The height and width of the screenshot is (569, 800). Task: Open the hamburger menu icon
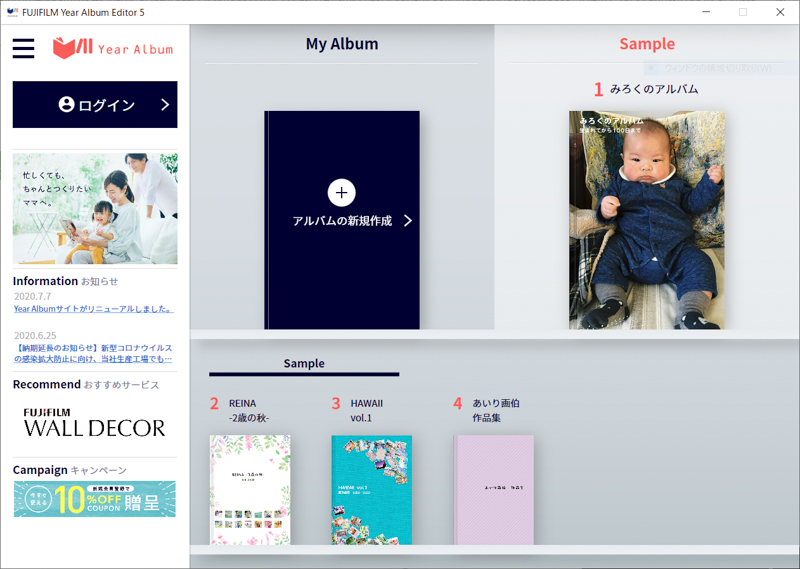(x=23, y=48)
